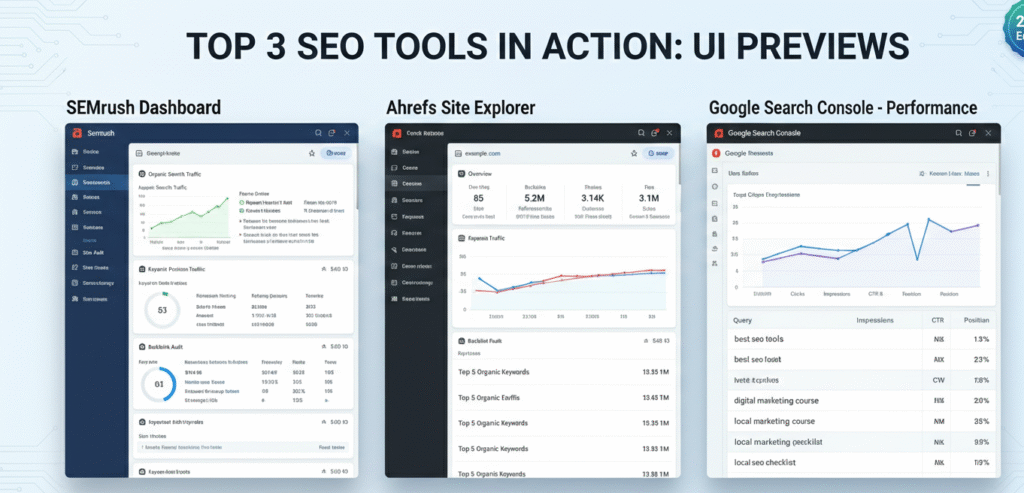
Task: Select the highlighted SEMrush sidebar item
Action: pyautogui.click(x=97, y=183)
